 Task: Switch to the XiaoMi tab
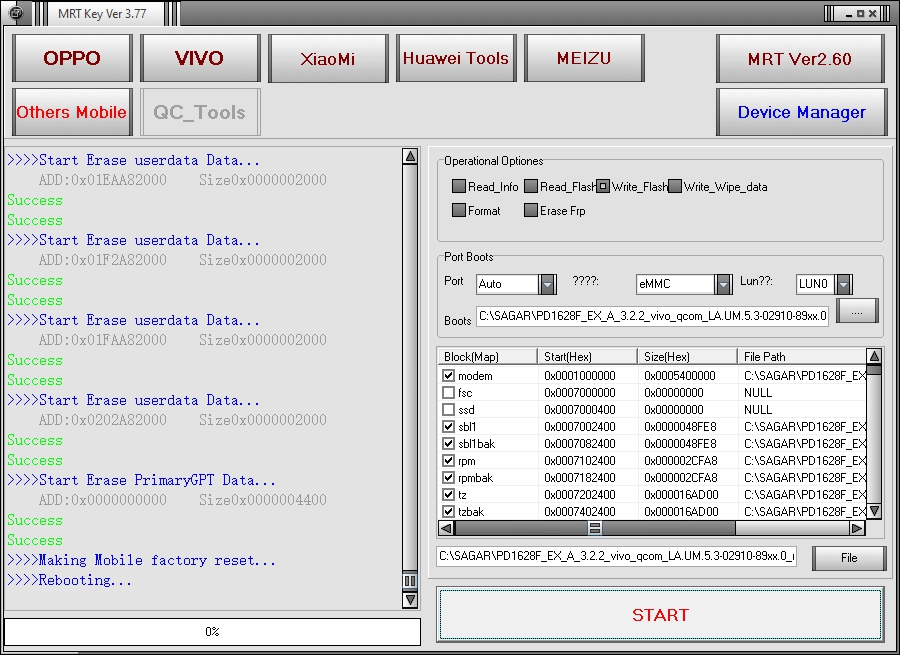tap(328, 58)
